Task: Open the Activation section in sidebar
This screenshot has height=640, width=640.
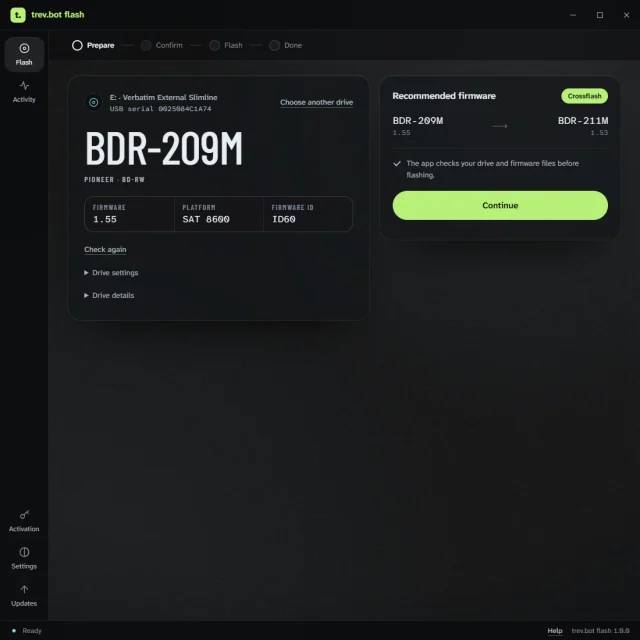Action: pos(24,521)
